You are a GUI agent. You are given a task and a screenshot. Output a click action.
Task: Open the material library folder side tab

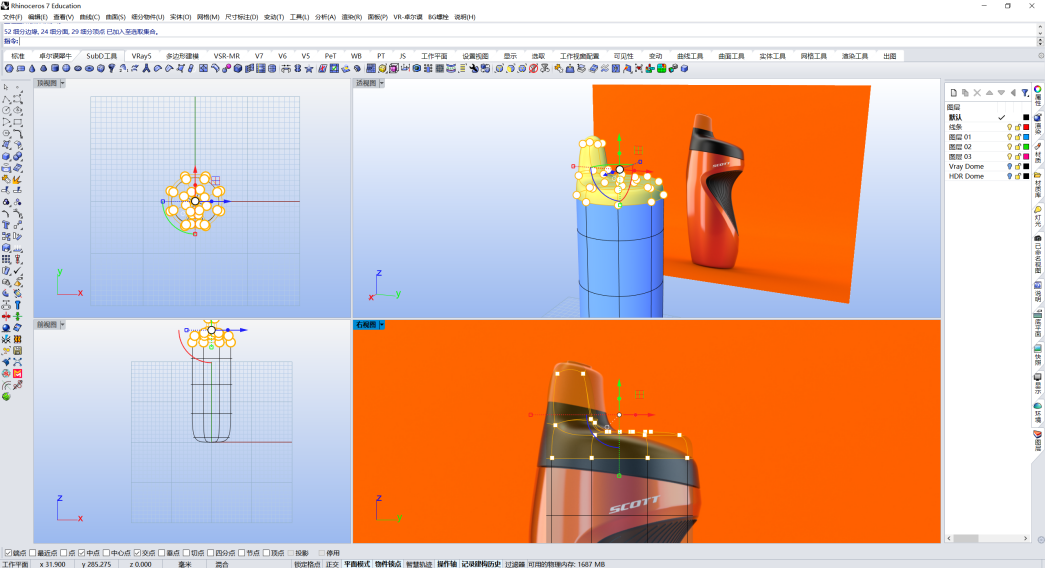point(1038,185)
